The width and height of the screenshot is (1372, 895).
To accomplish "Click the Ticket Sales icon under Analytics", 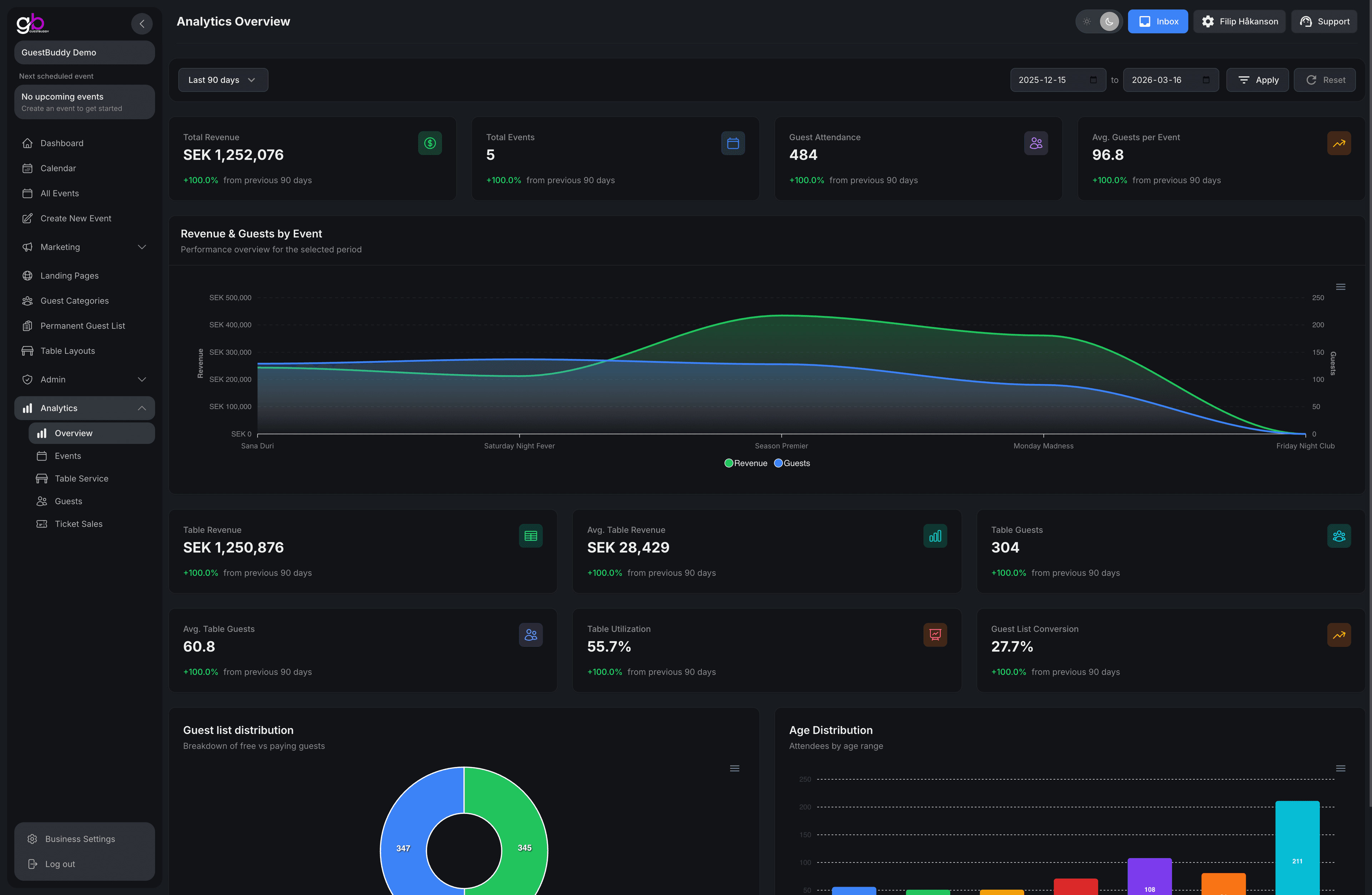I will click(41, 524).
